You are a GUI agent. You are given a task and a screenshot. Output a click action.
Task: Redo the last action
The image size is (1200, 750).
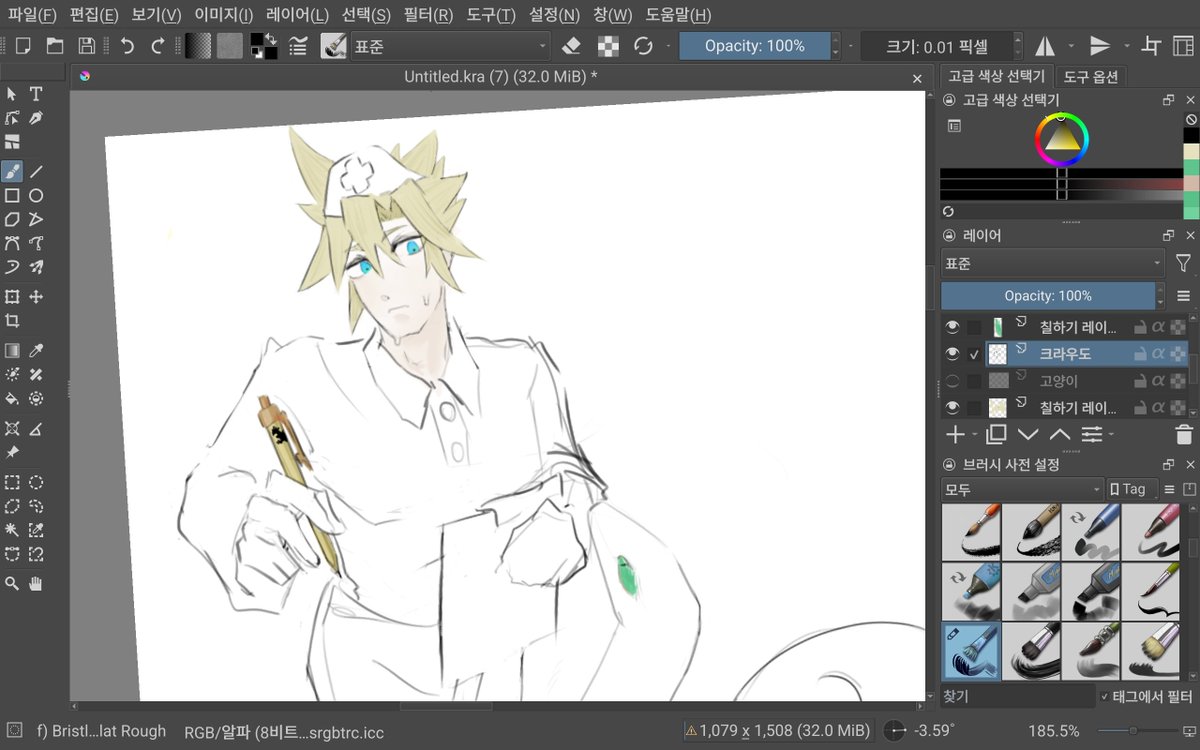coord(158,46)
